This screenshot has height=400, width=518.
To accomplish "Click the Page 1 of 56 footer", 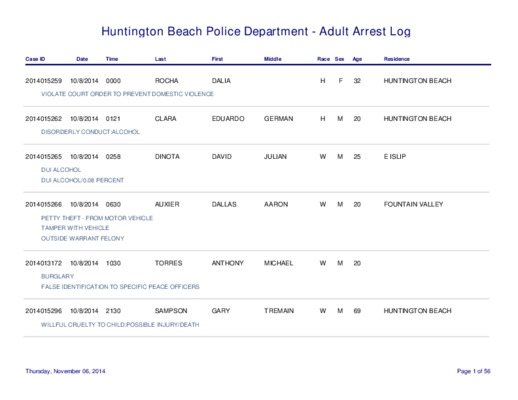I will click(x=474, y=371).
